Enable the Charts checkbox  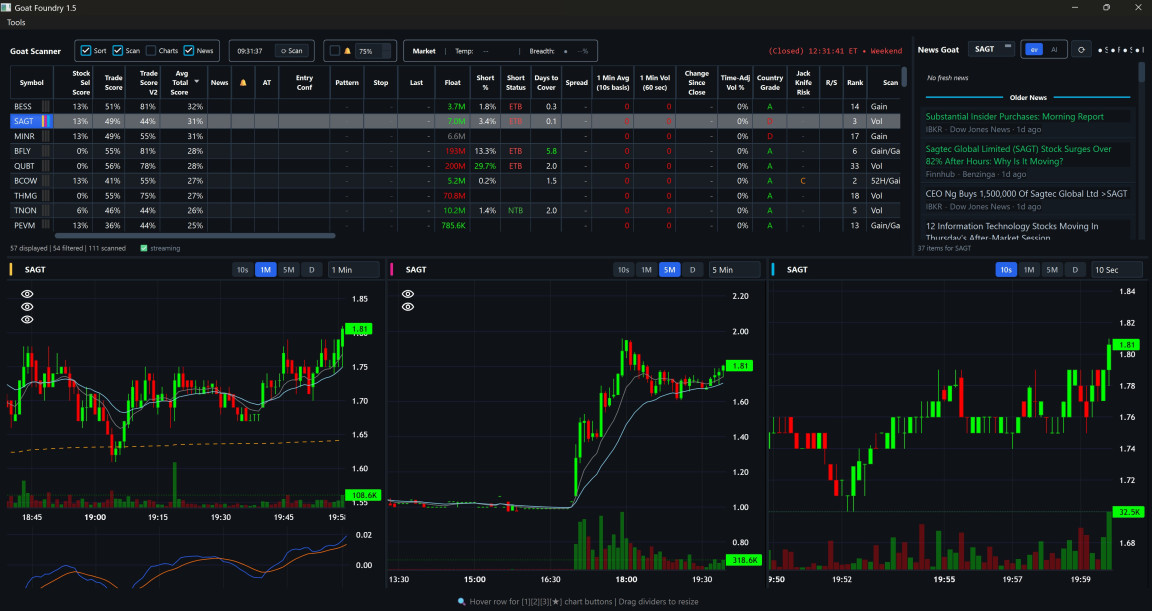coord(151,51)
